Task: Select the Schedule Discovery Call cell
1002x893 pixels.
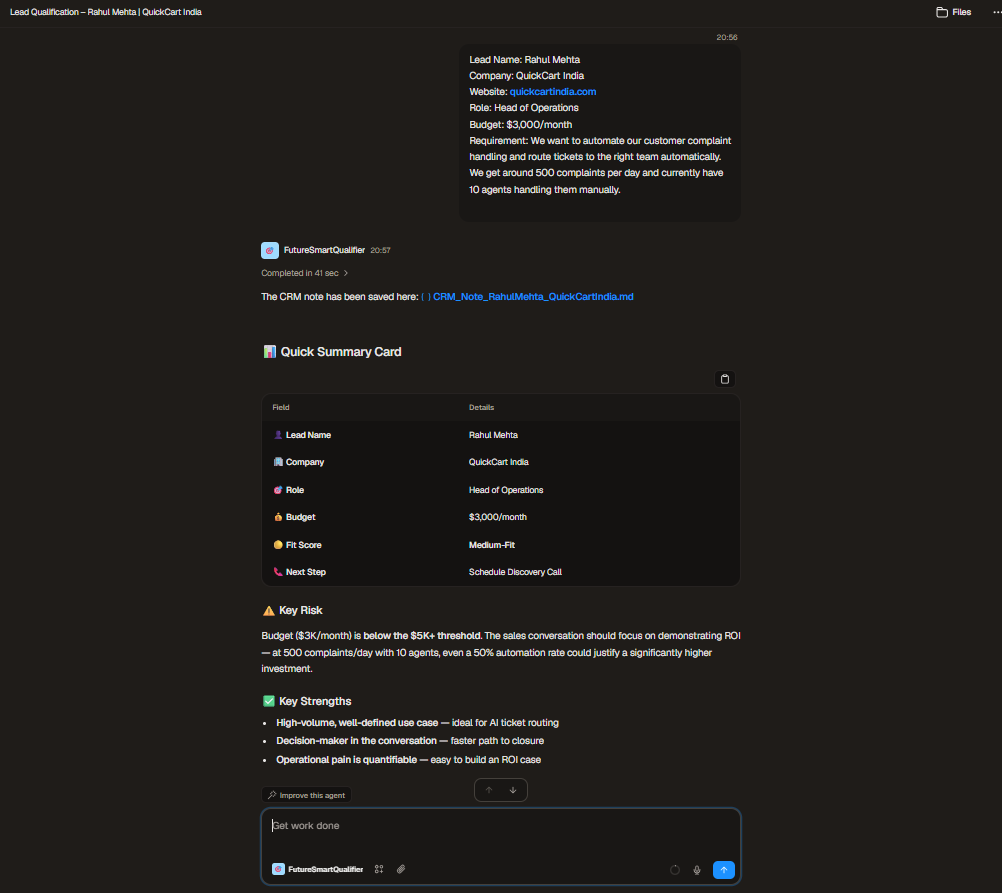Action: point(515,572)
